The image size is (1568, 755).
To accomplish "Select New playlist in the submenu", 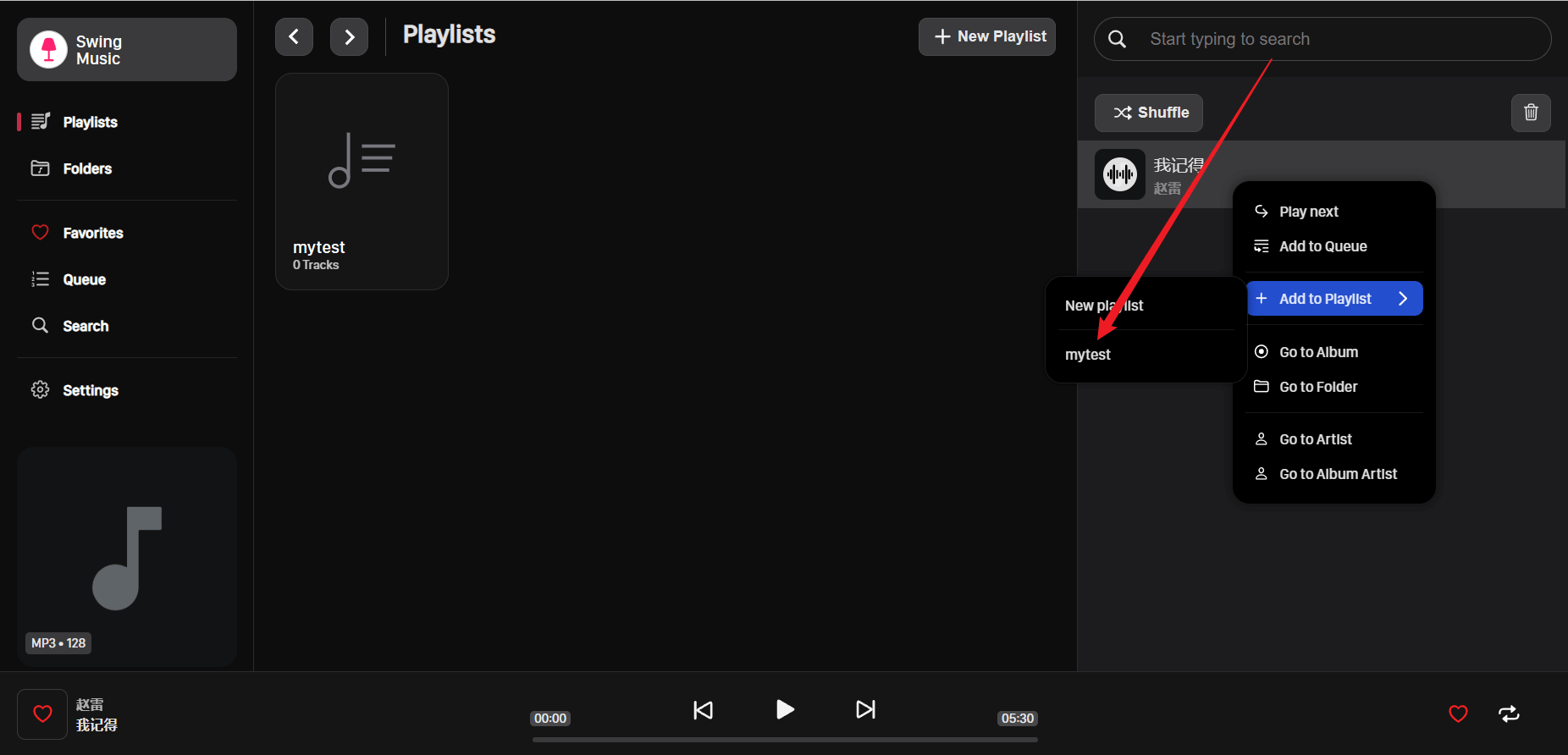I will point(1104,306).
